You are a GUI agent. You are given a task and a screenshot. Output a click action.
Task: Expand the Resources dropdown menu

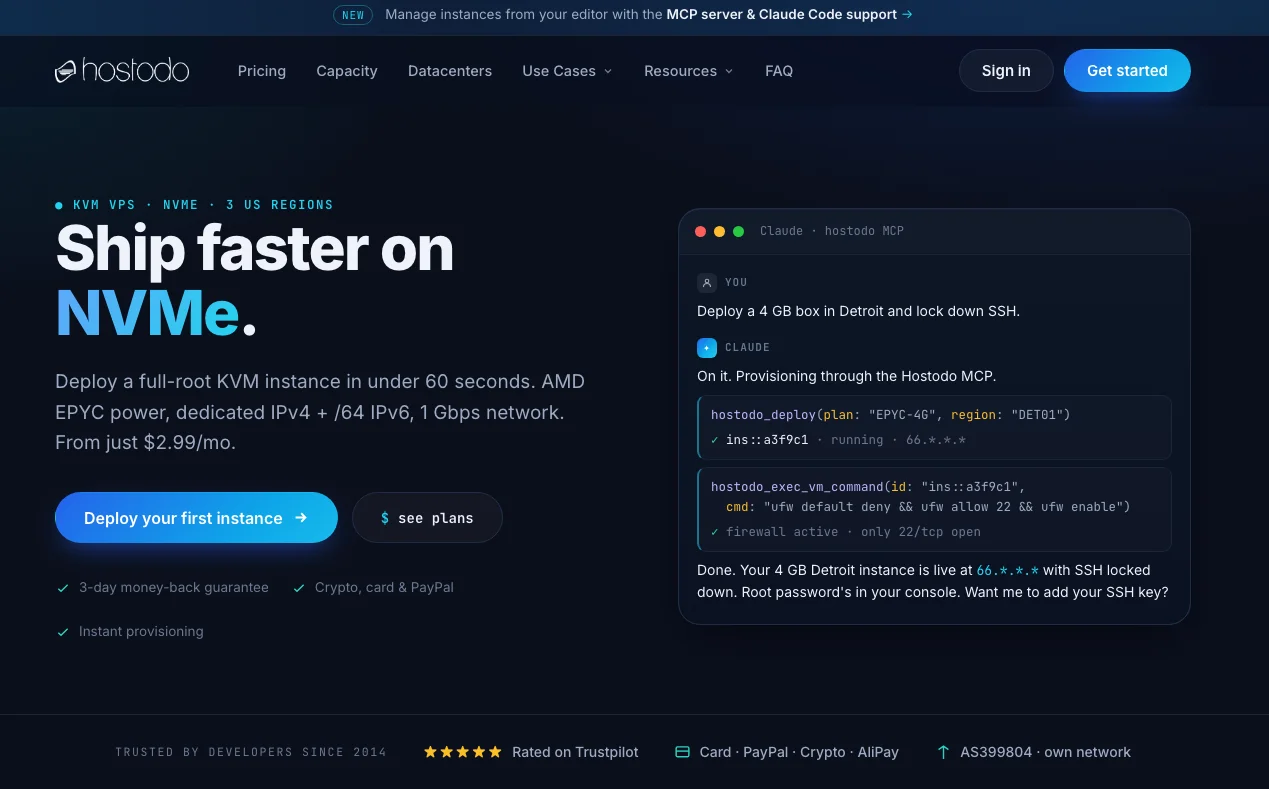pyautogui.click(x=688, y=71)
